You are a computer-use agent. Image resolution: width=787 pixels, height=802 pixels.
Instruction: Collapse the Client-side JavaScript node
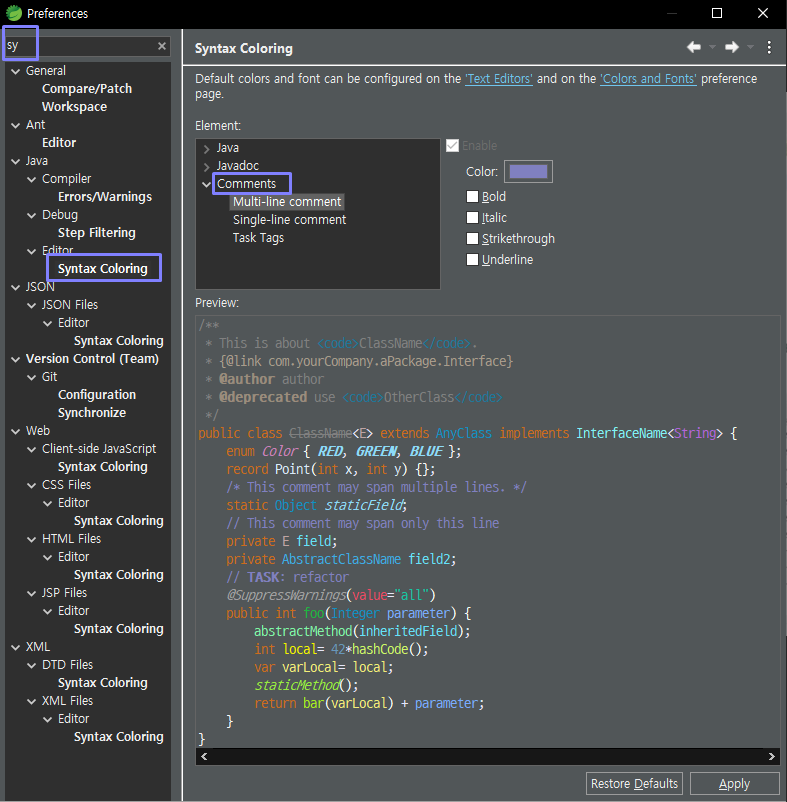click(32, 450)
